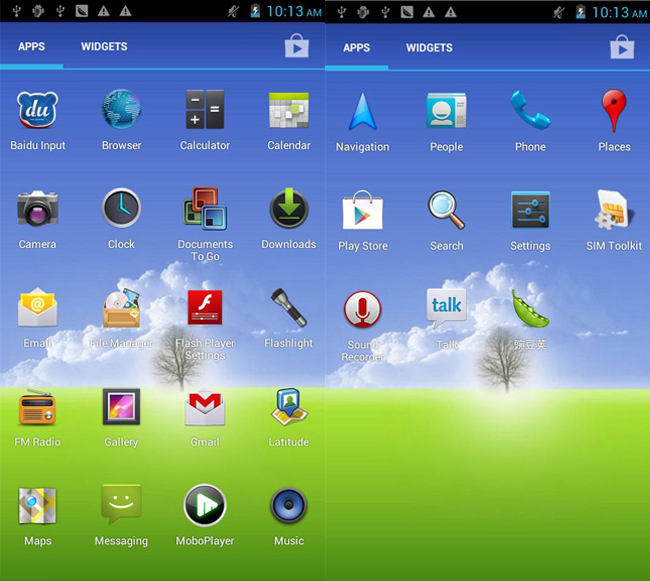This screenshot has width=650, height=581.
Task: Select APPS tab on right screen
Action: [x=357, y=48]
